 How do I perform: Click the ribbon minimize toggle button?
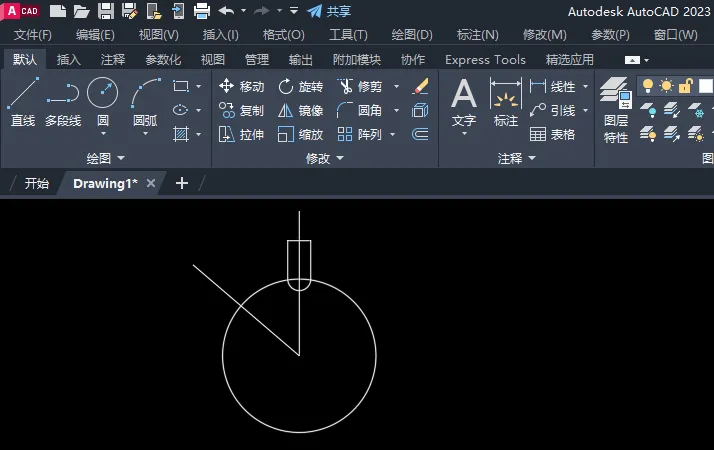point(632,60)
